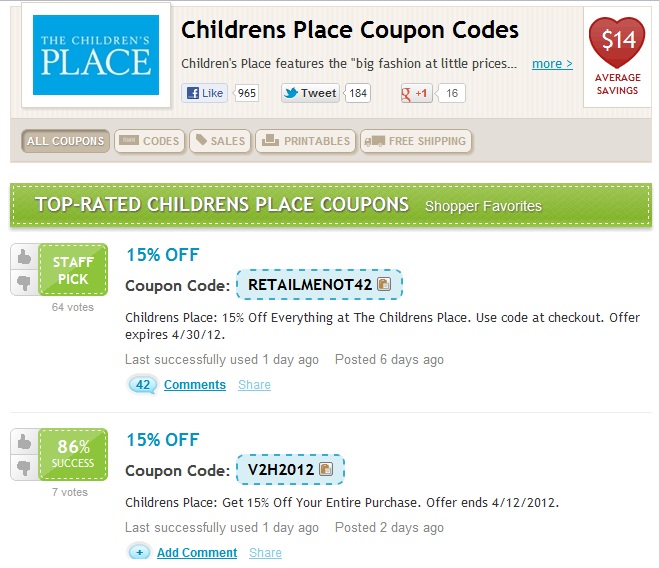
Task: Open the 42 comments speech bubble
Action: [142, 384]
